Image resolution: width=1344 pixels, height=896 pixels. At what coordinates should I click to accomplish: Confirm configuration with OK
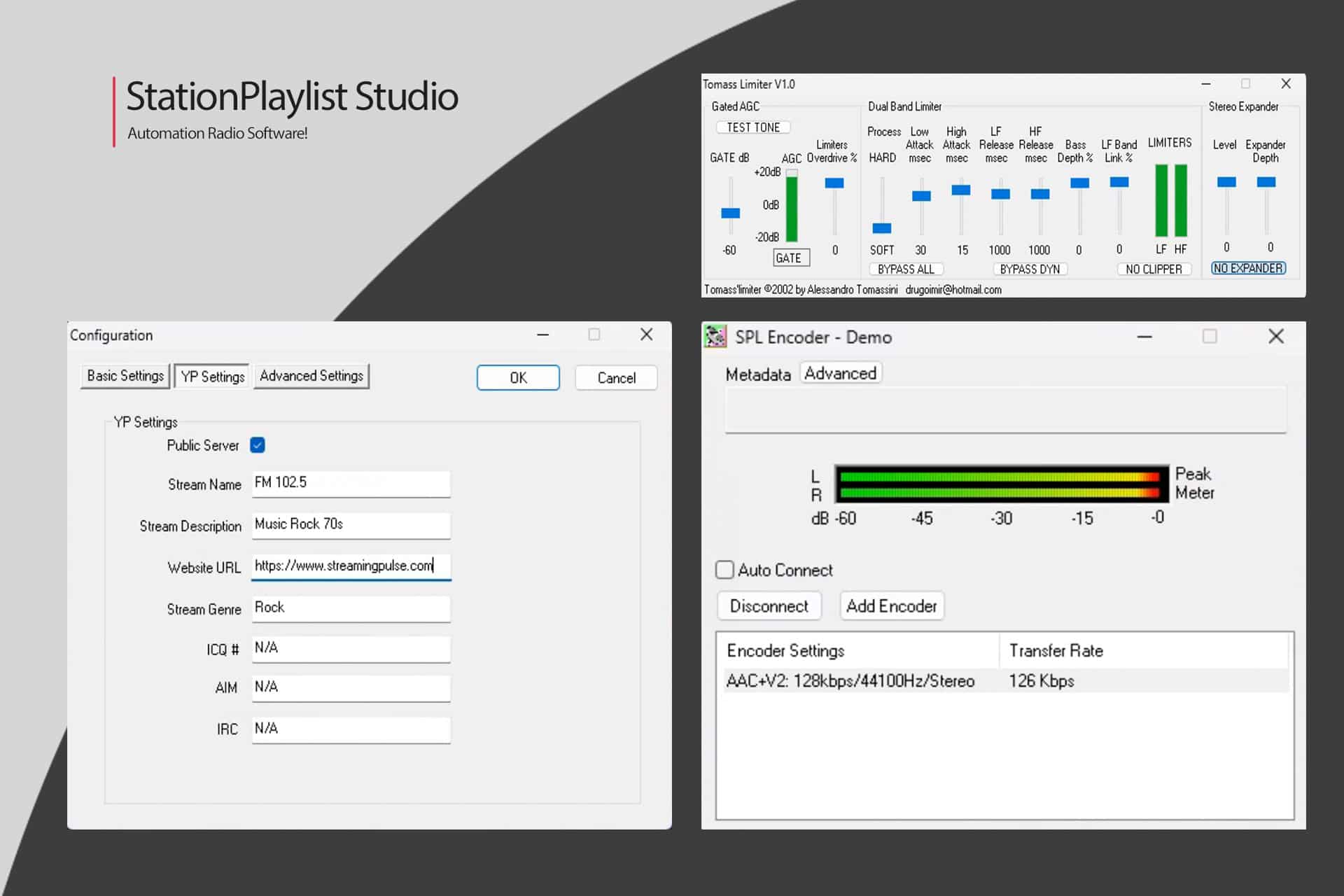point(518,378)
